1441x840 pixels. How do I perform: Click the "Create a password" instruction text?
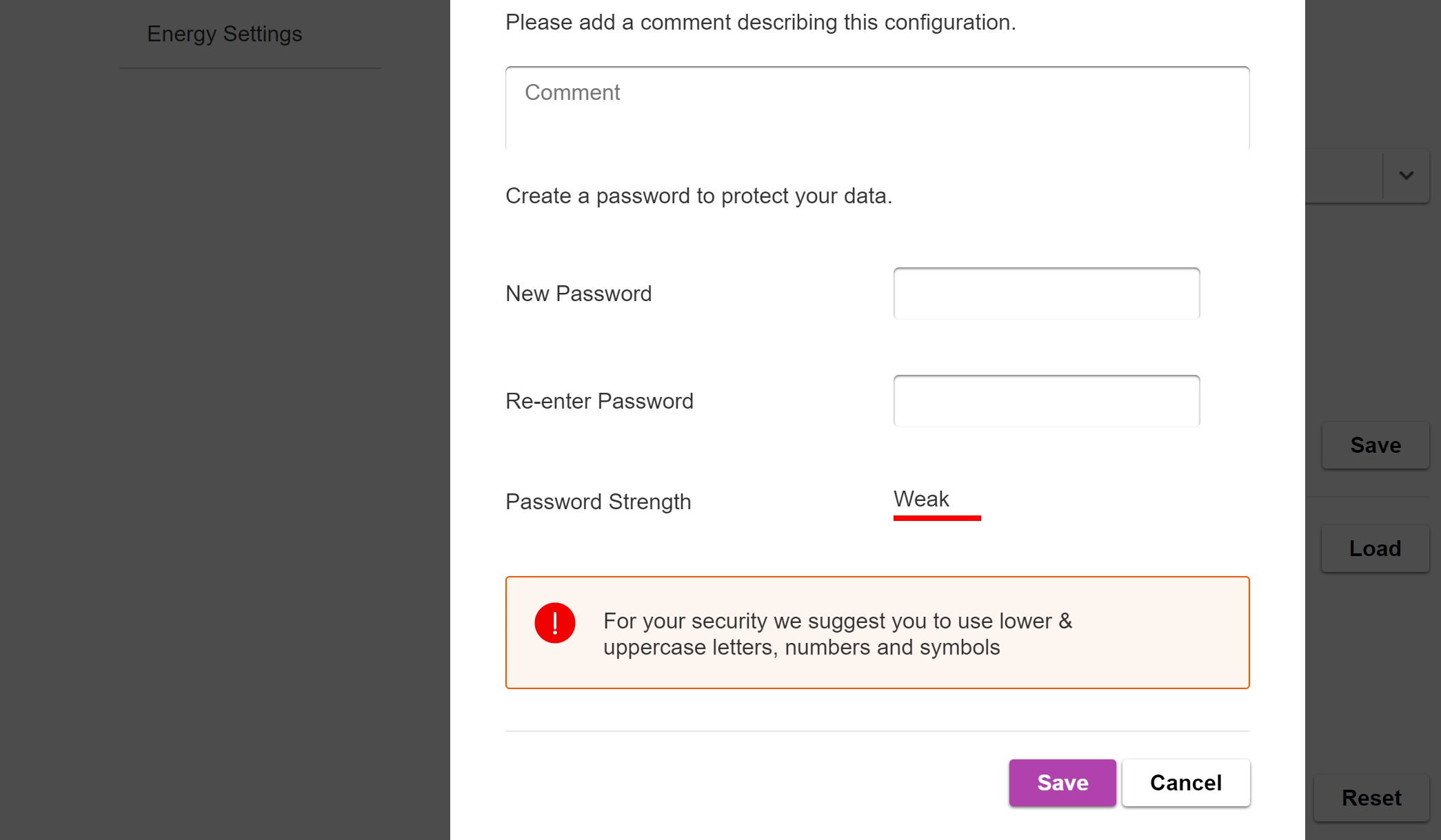click(698, 196)
